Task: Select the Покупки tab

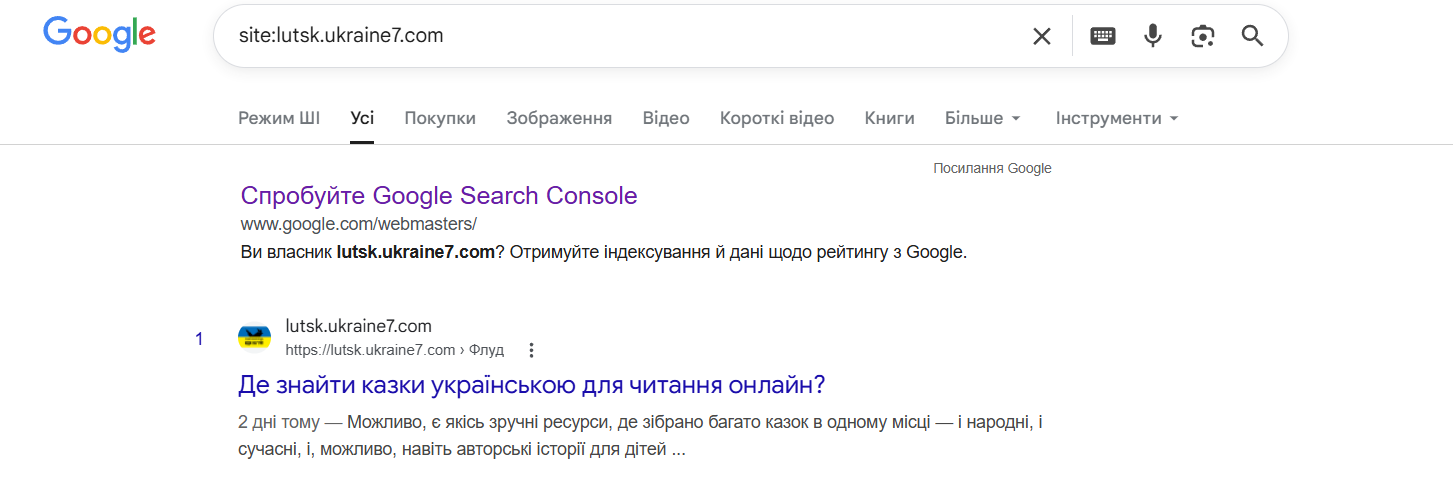Action: (440, 118)
